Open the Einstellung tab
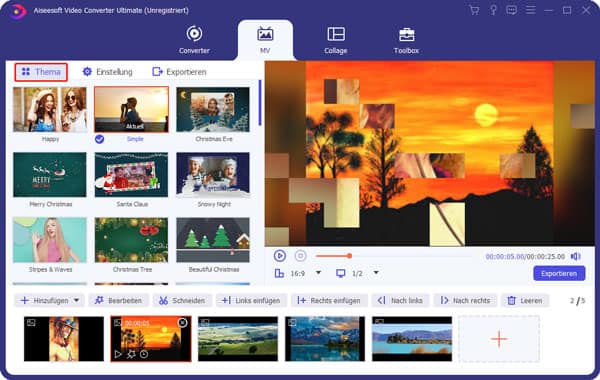600x380 pixels. (108, 72)
